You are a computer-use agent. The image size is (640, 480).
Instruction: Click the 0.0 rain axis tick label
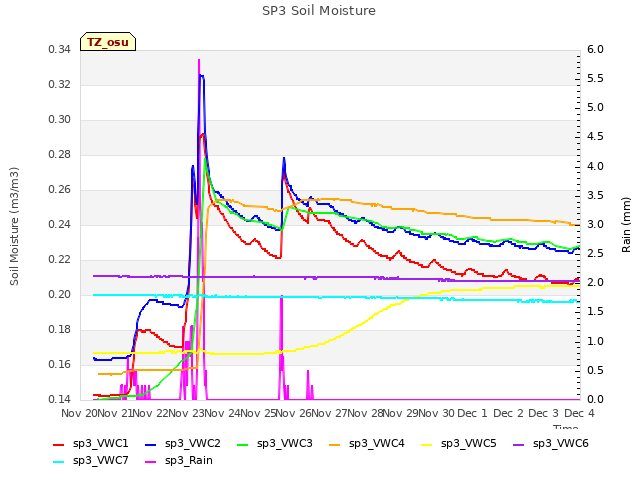point(596,400)
